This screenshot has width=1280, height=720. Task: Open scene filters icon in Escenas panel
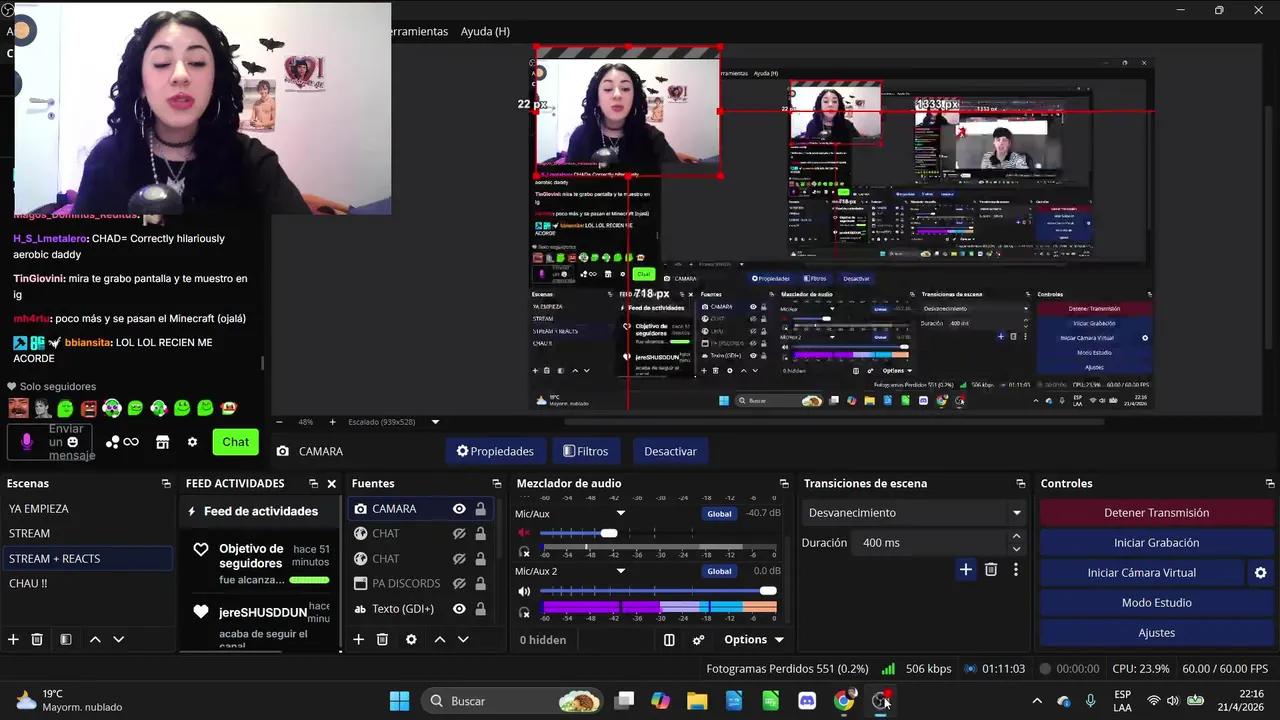(65, 639)
